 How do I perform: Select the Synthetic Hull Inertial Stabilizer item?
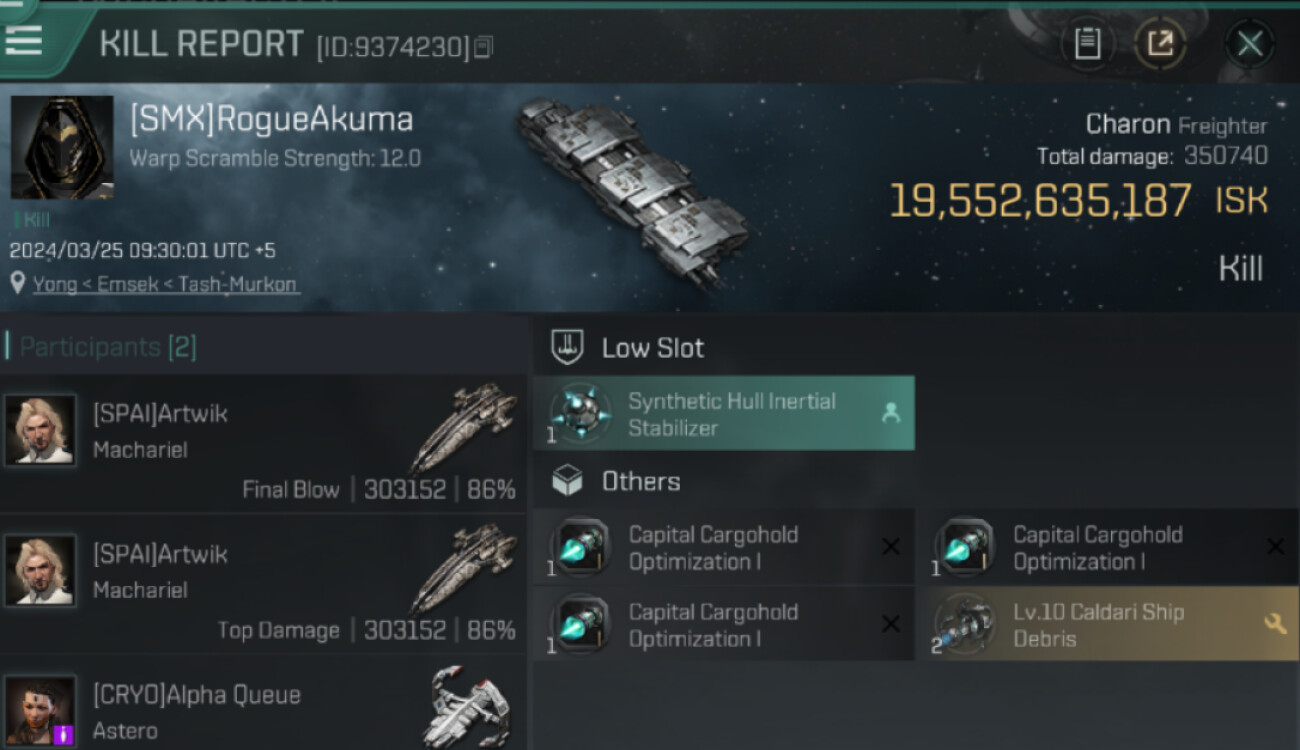pyautogui.click(x=724, y=414)
